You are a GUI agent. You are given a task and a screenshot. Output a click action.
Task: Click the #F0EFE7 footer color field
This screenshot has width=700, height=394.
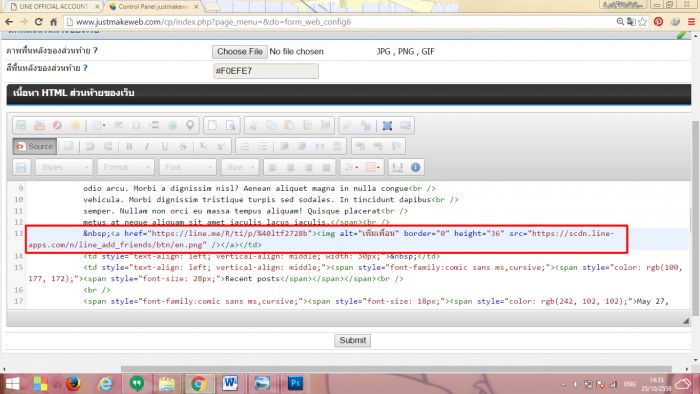point(266,71)
